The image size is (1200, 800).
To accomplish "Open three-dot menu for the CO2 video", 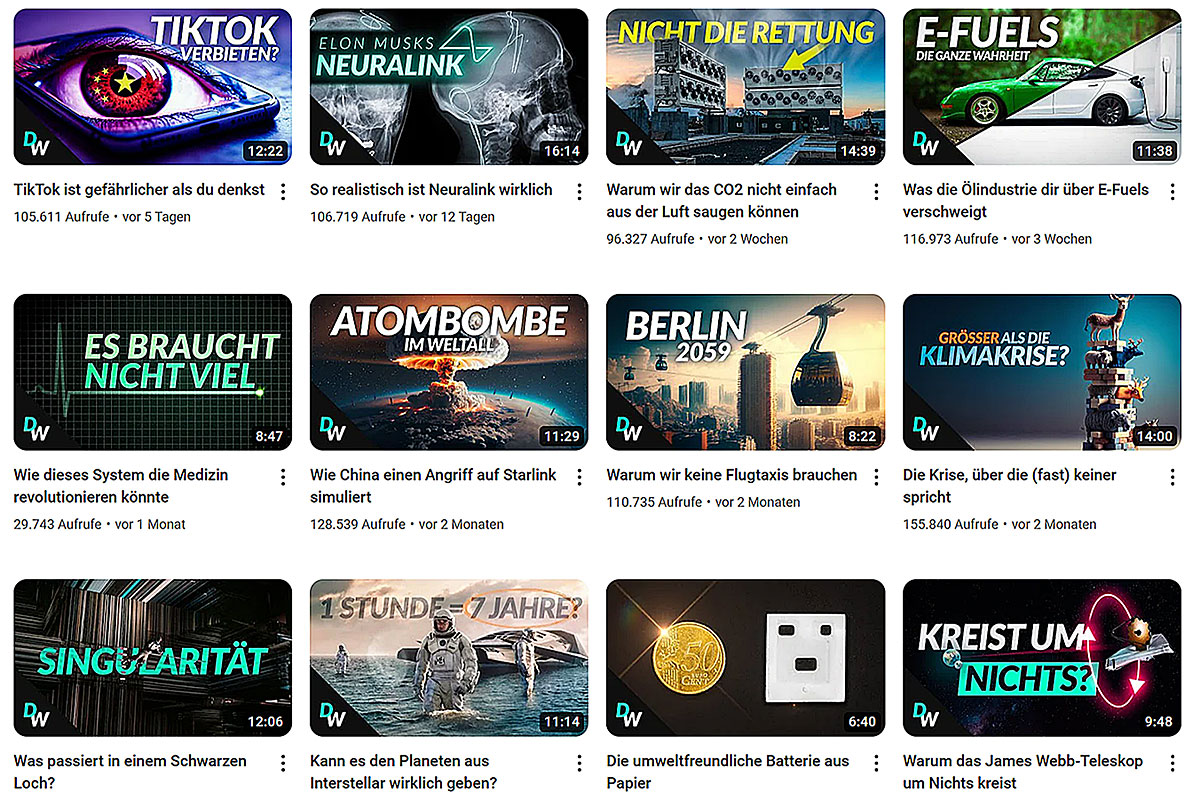I will coord(876,191).
